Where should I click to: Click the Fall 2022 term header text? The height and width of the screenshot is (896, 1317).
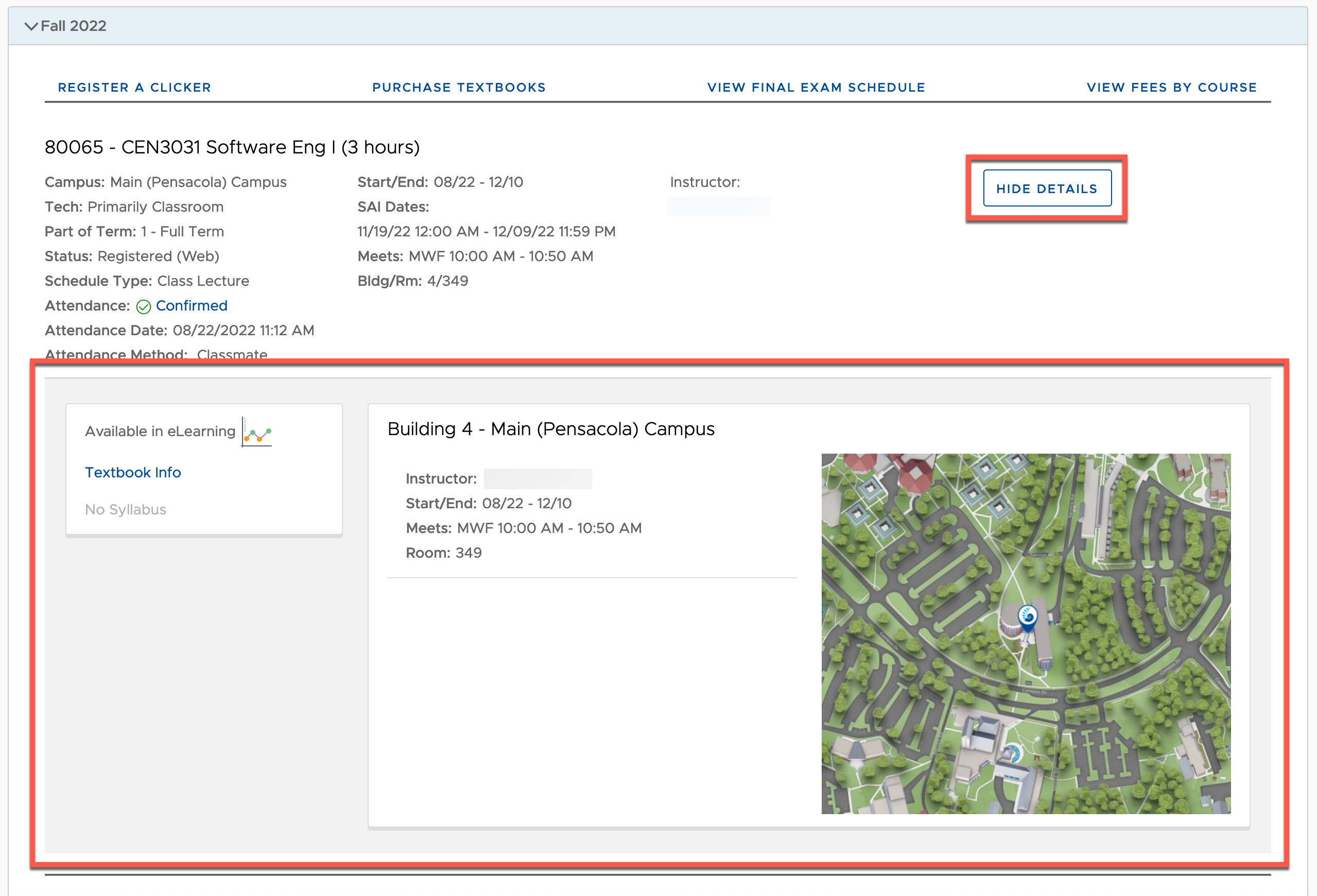73,26
